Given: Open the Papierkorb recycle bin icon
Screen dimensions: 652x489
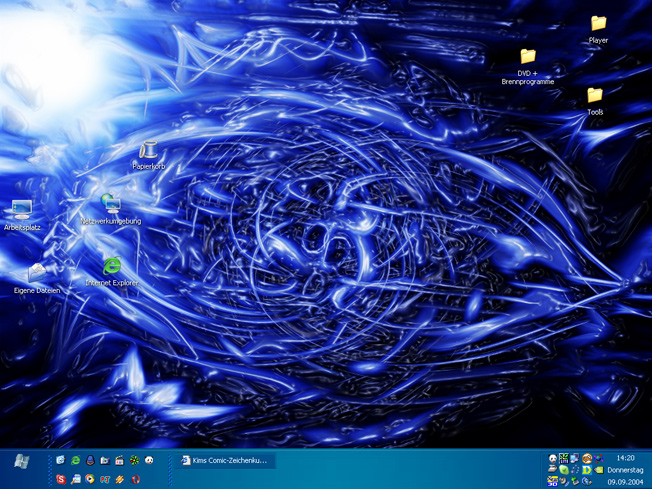Looking at the screenshot, I should click(148, 152).
